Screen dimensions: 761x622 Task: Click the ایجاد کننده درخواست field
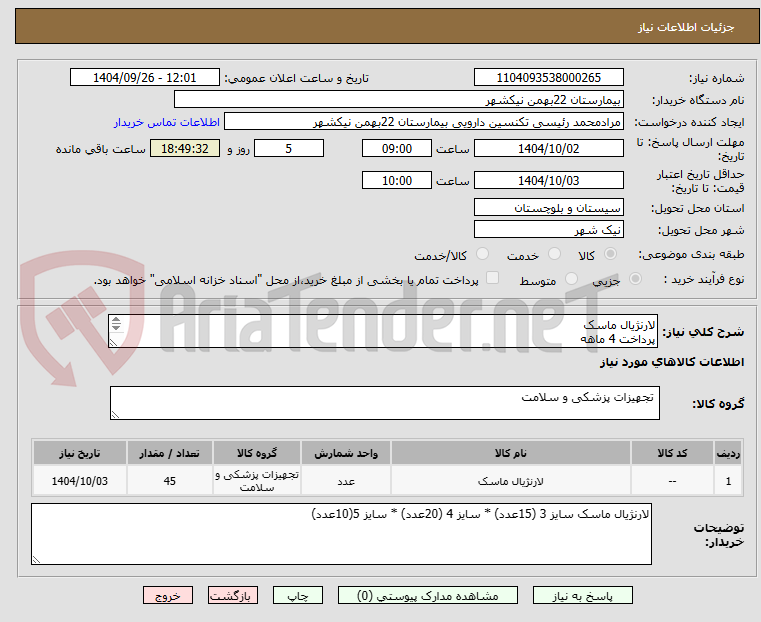(424, 122)
